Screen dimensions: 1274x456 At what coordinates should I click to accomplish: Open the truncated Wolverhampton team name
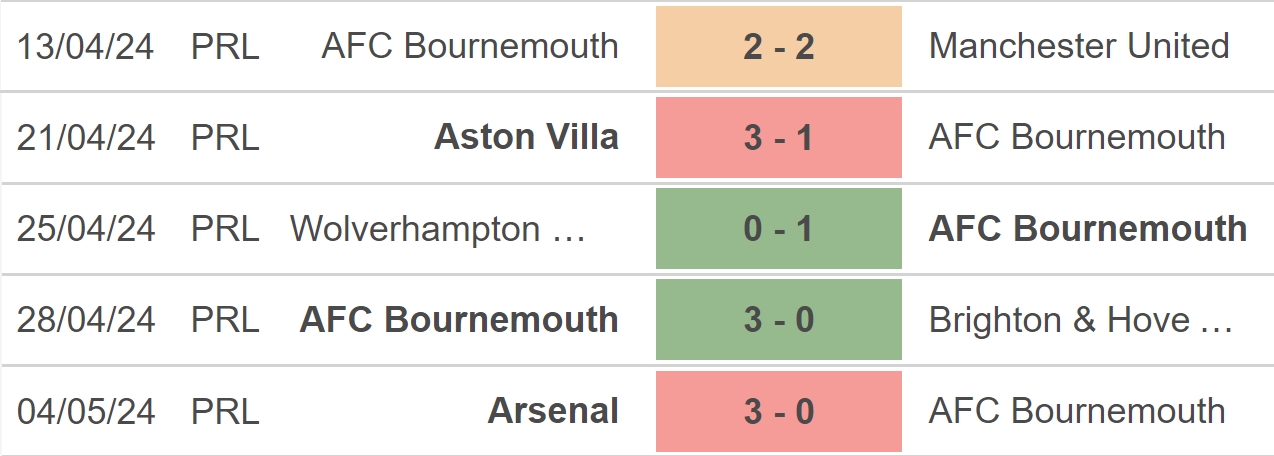point(438,229)
